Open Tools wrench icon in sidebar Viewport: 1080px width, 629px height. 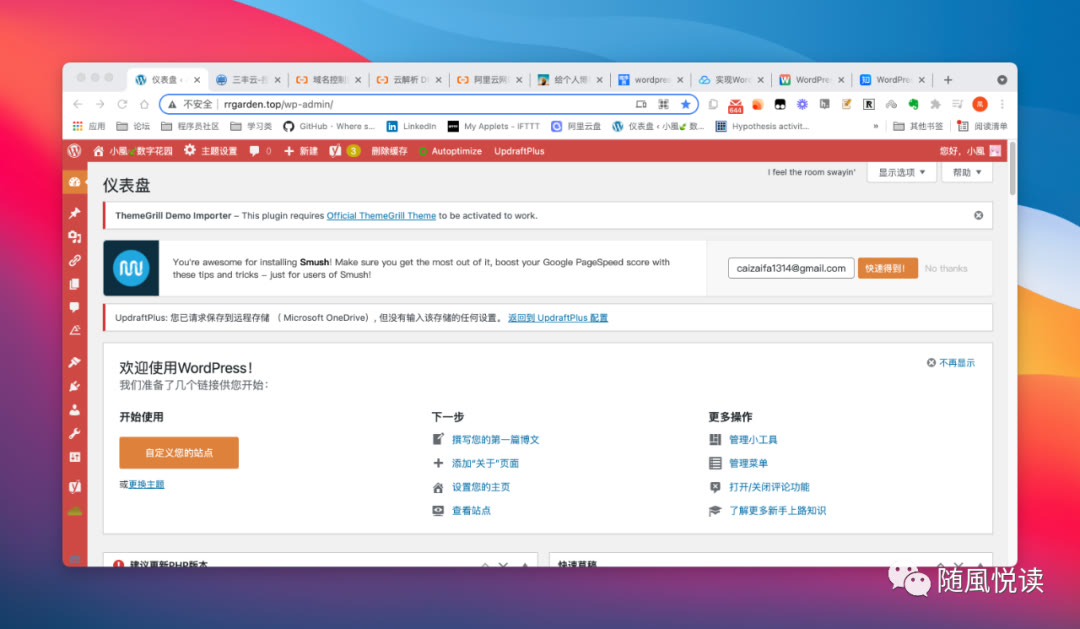[x=74, y=433]
